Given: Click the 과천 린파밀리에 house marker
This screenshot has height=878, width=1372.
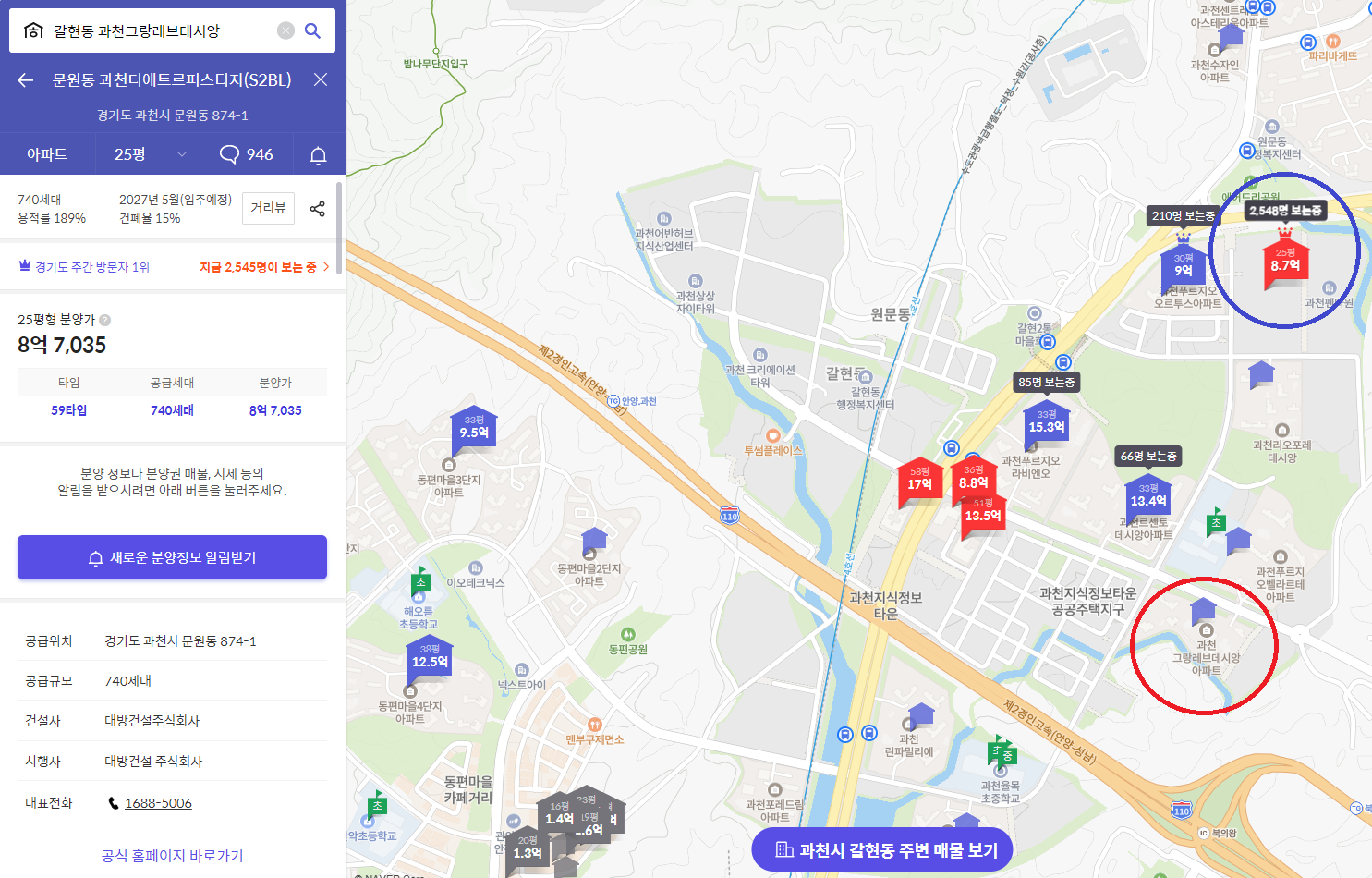Looking at the screenshot, I should tap(921, 714).
